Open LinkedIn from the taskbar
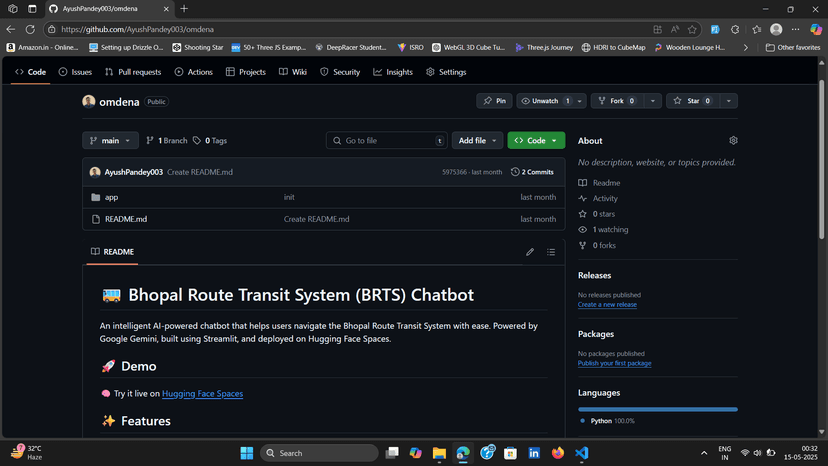Viewport: 828px width, 466px height. [534, 453]
